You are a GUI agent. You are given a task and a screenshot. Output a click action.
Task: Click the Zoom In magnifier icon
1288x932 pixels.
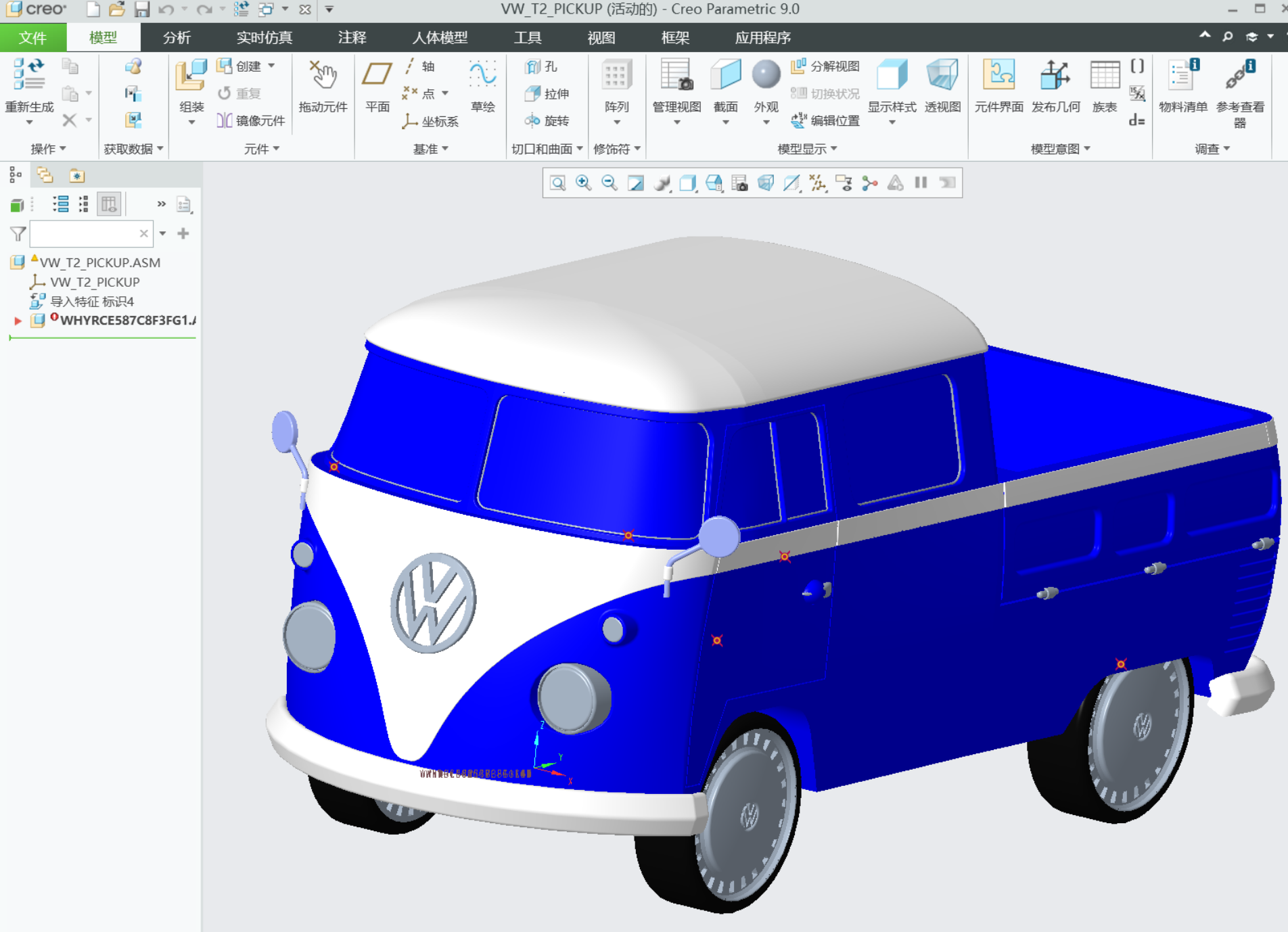click(x=583, y=183)
